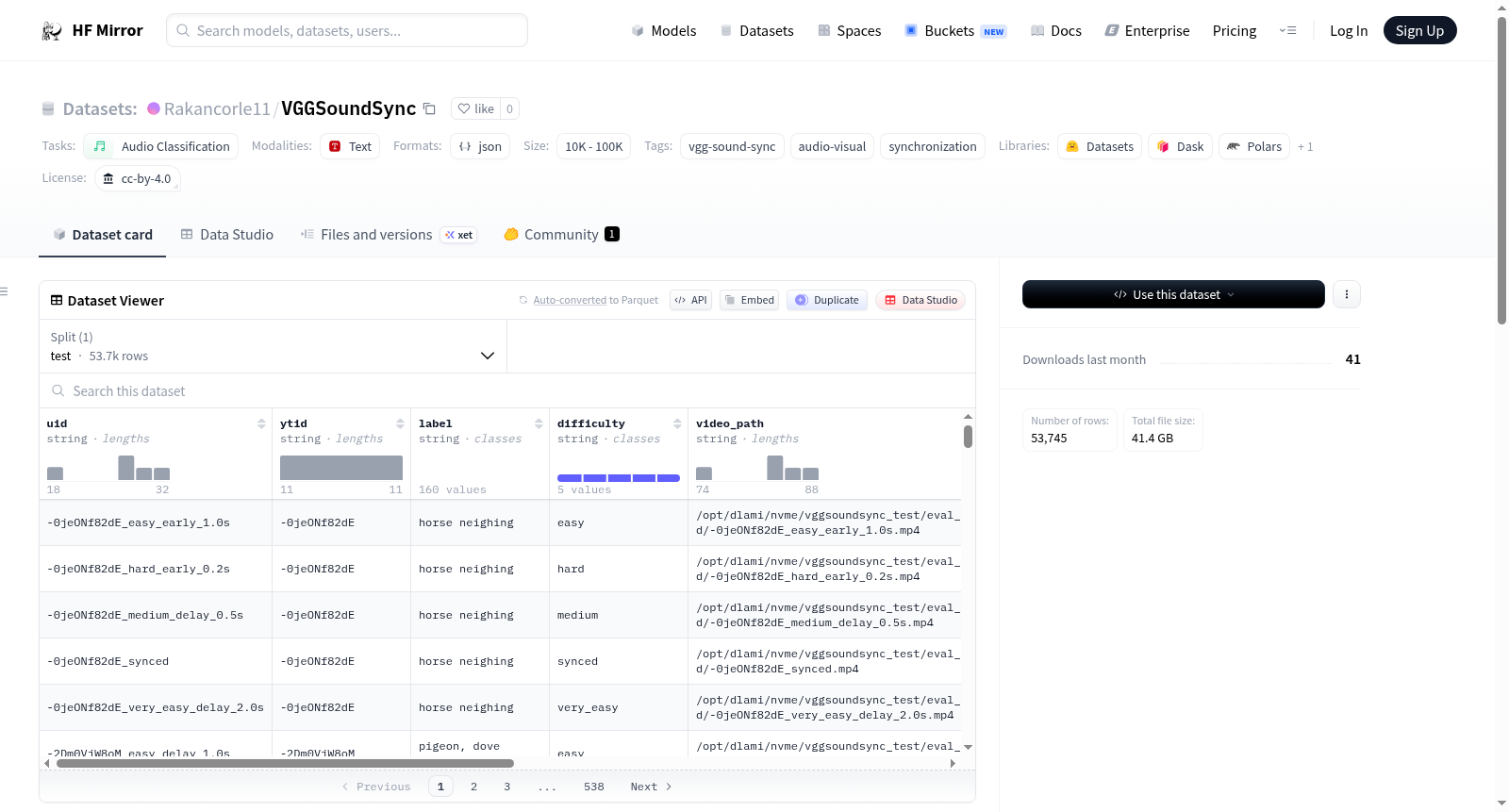
Task: Click the page vertical scrollbar
Action: [1501, 170]
